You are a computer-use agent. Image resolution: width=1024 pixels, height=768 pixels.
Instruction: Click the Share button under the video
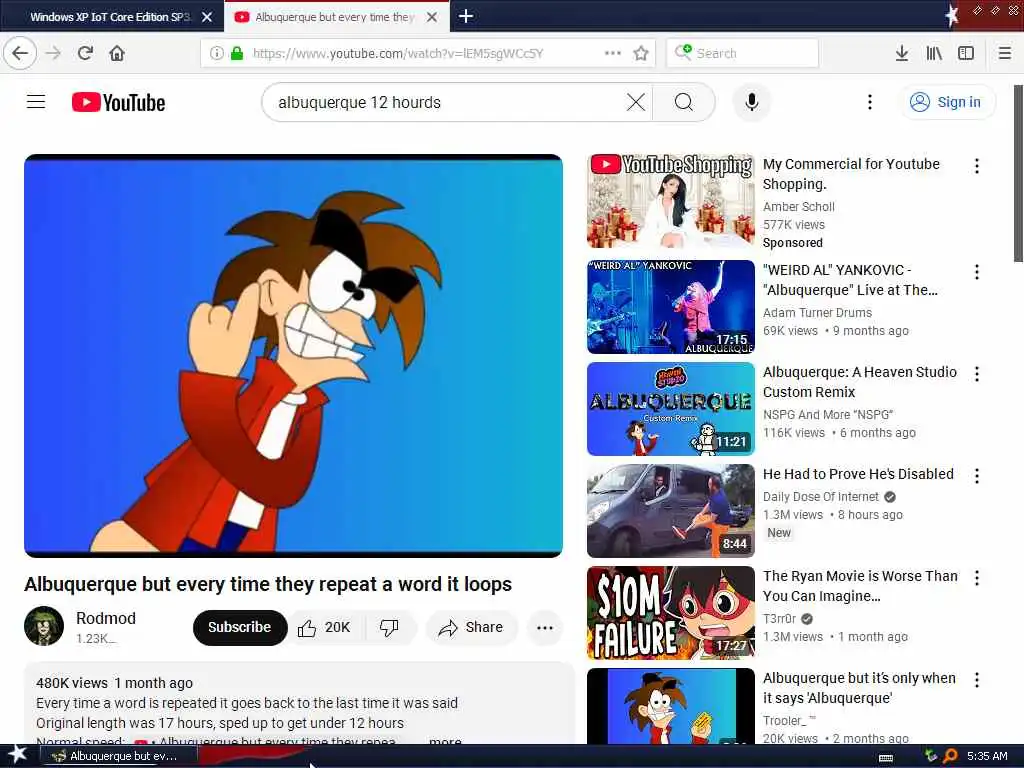[x=471, y=628]
